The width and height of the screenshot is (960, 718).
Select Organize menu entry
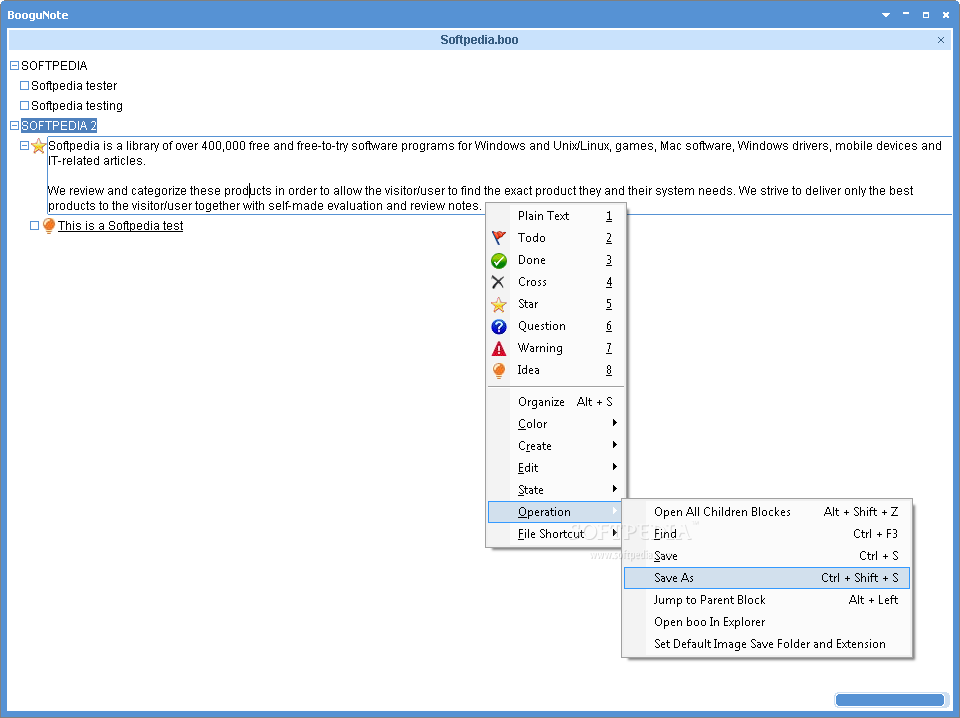pyautogui.click(x=556, y=402)
